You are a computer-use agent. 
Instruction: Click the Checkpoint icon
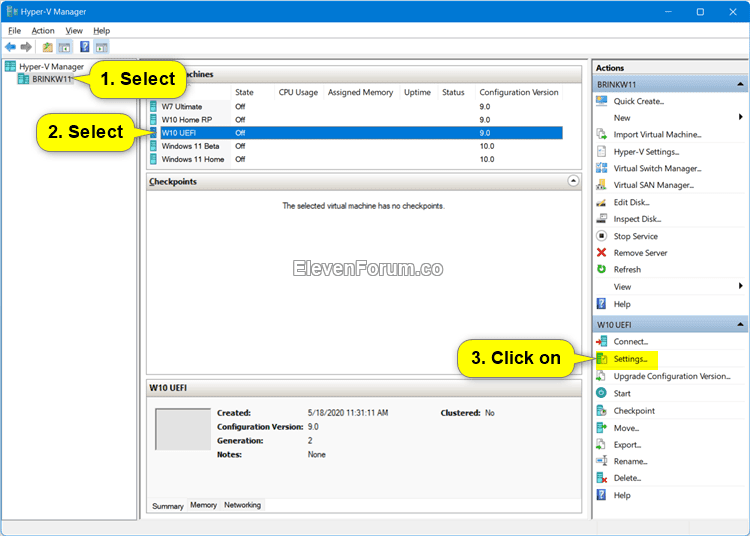[601, 410]
